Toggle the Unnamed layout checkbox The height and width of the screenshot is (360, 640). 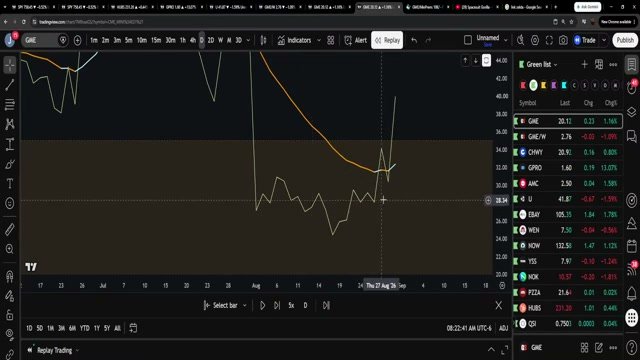[468, 40]
